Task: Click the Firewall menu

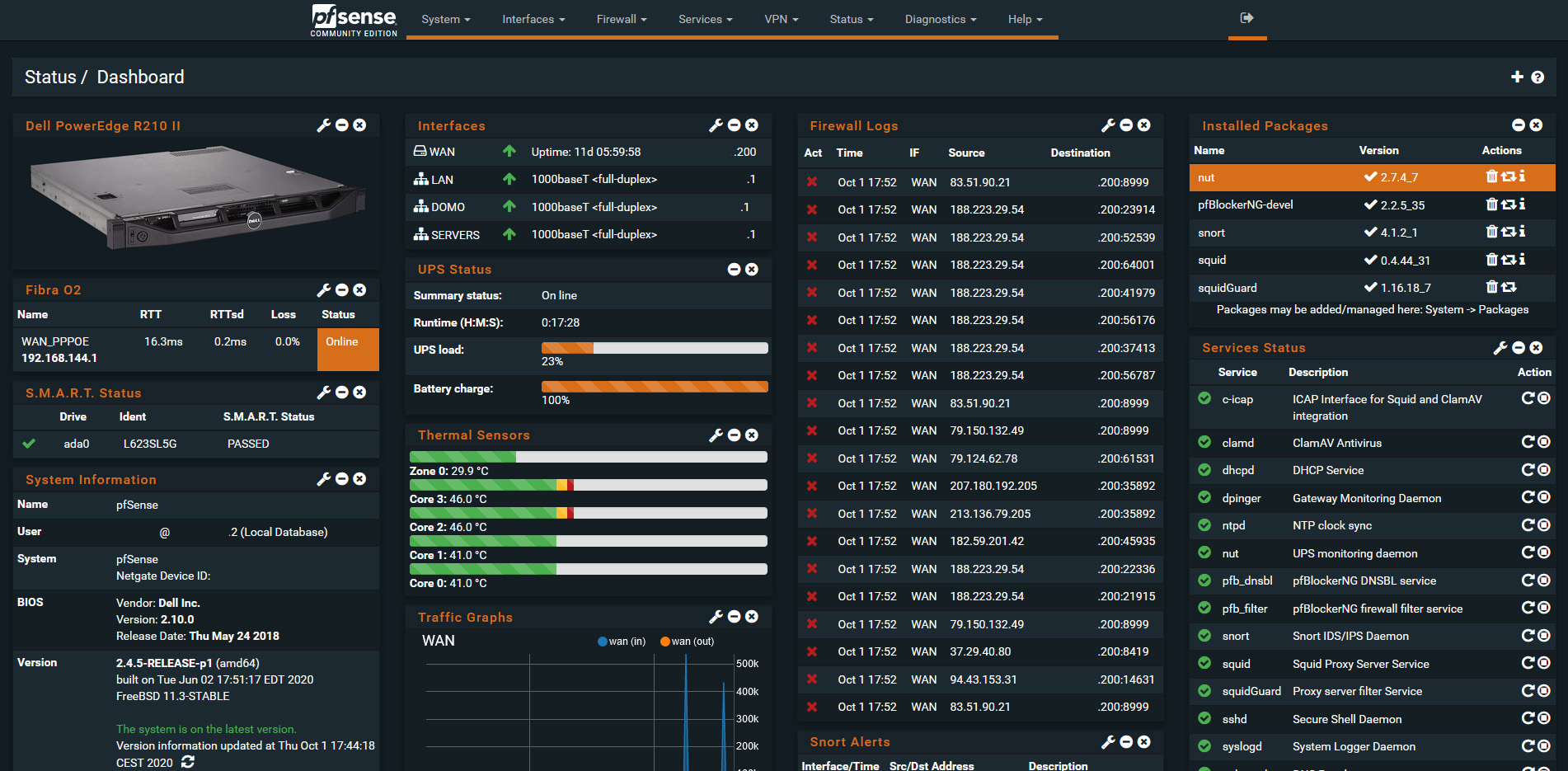Action: pyautogui.click(x=621, y=18)
